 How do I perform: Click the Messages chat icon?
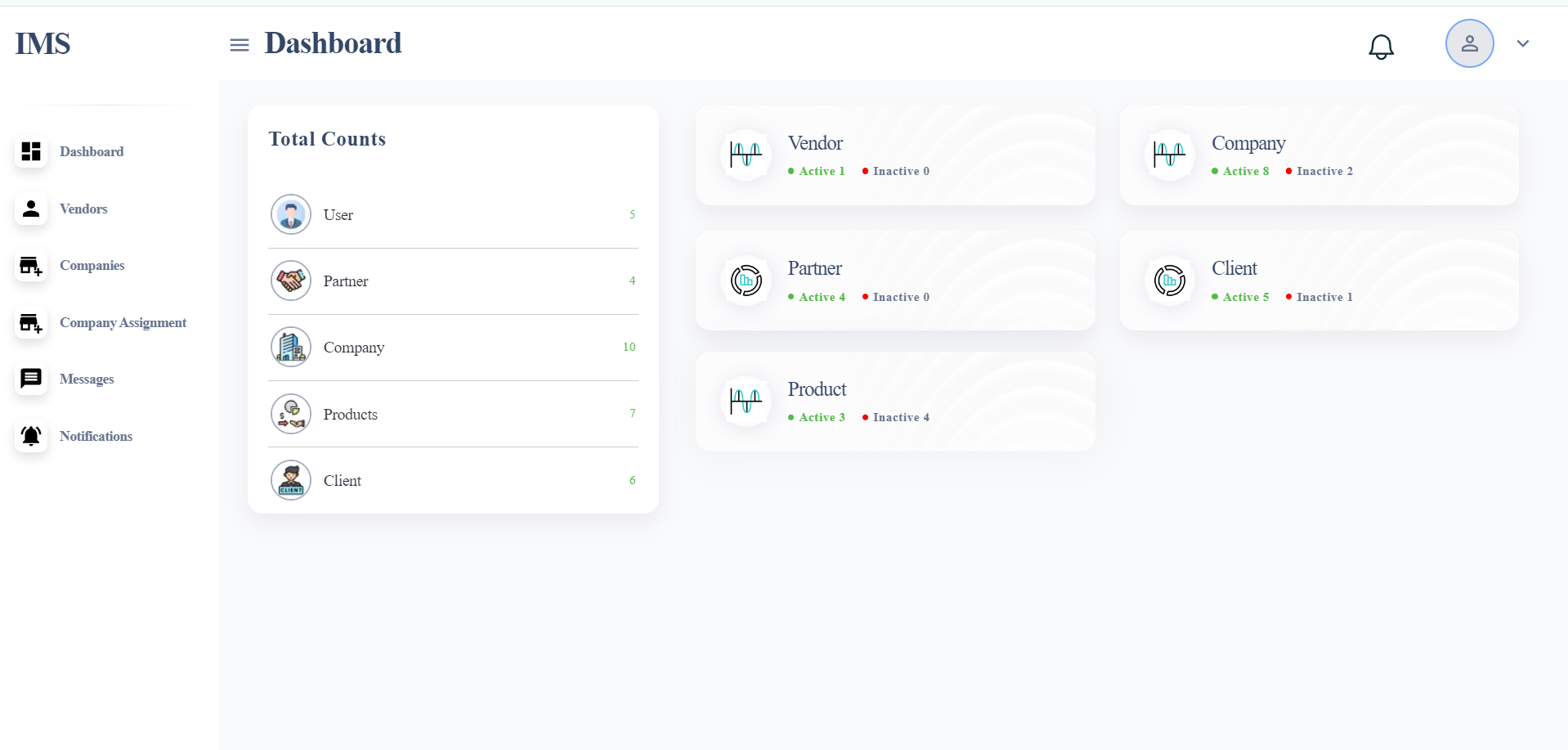coord(31,379)
